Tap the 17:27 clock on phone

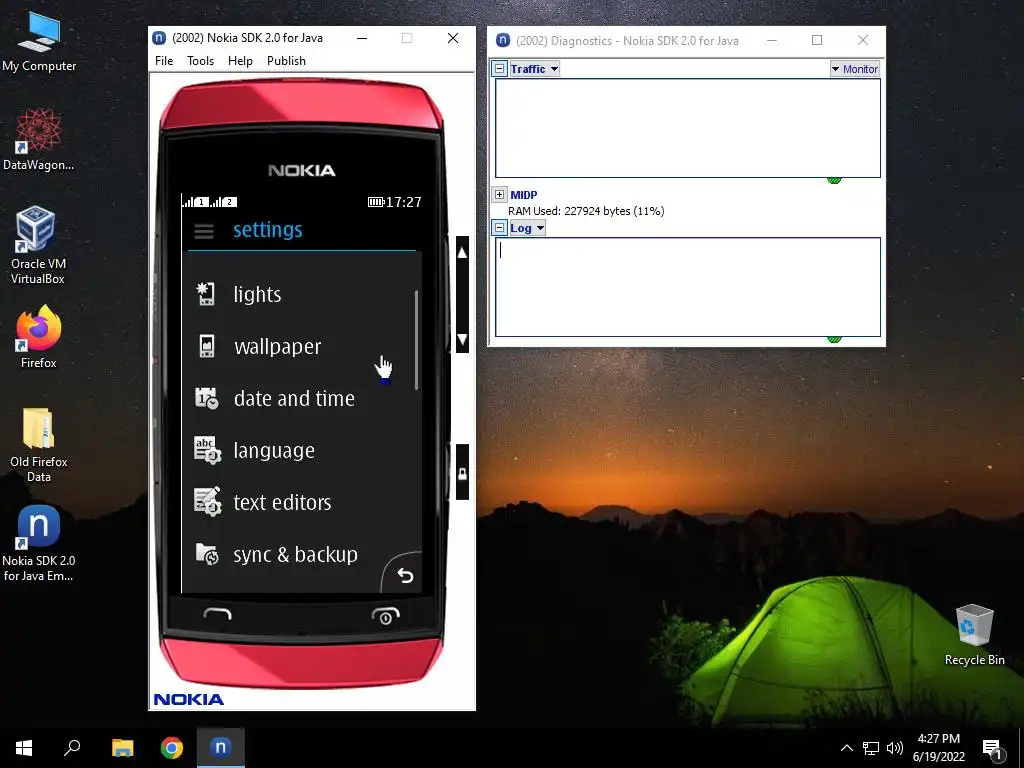404,202
